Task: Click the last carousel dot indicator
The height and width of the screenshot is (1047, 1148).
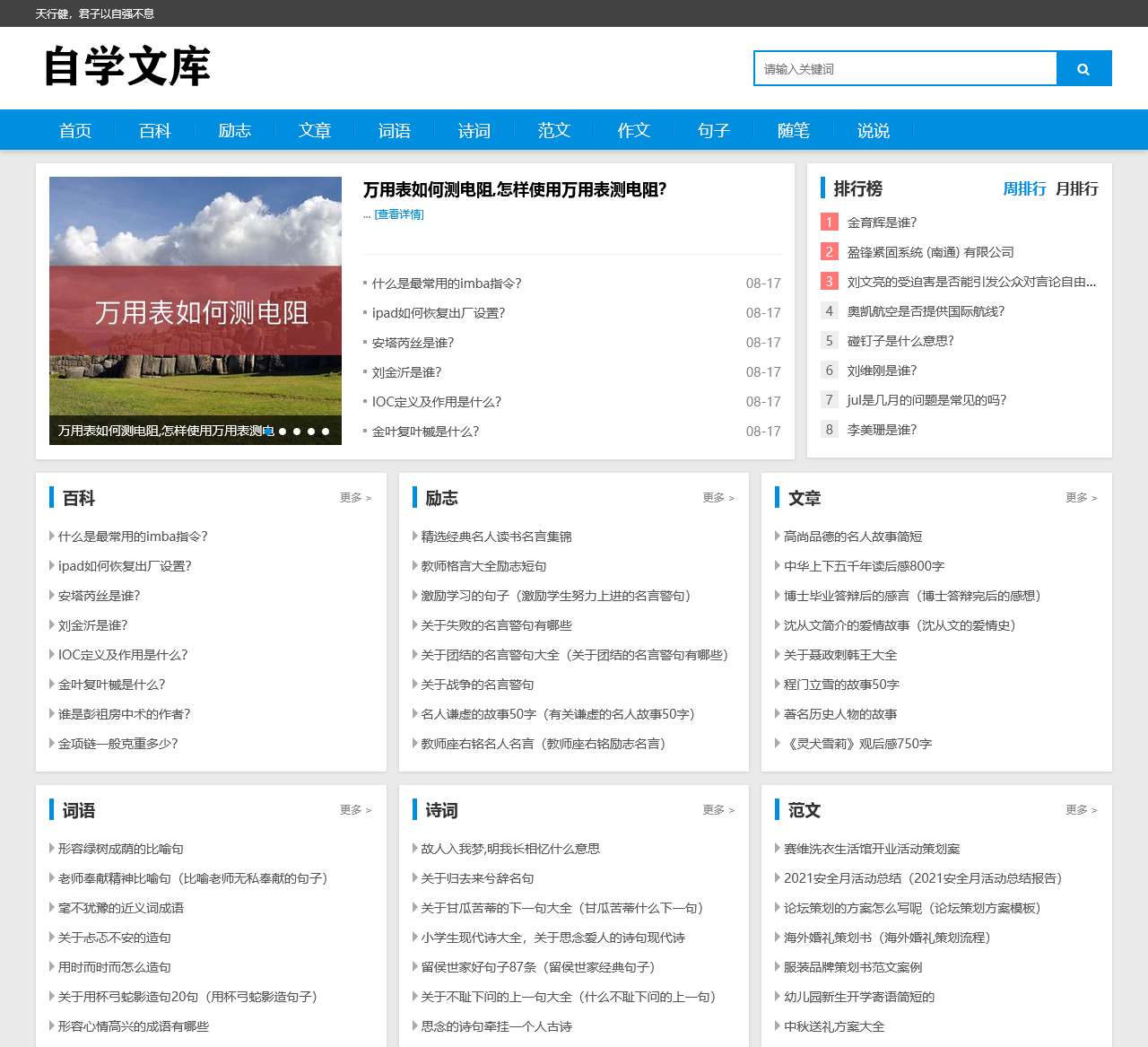Action: 325,432
